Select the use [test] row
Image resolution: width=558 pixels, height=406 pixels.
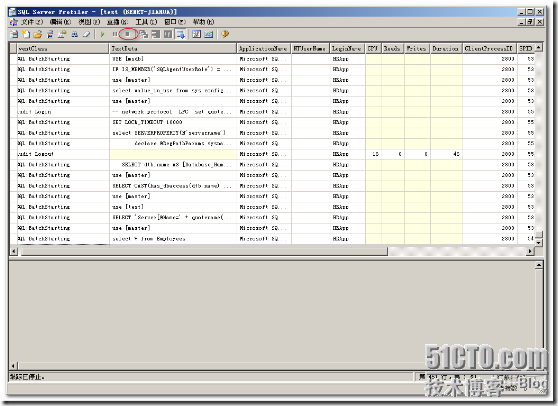tap(272, 207)
